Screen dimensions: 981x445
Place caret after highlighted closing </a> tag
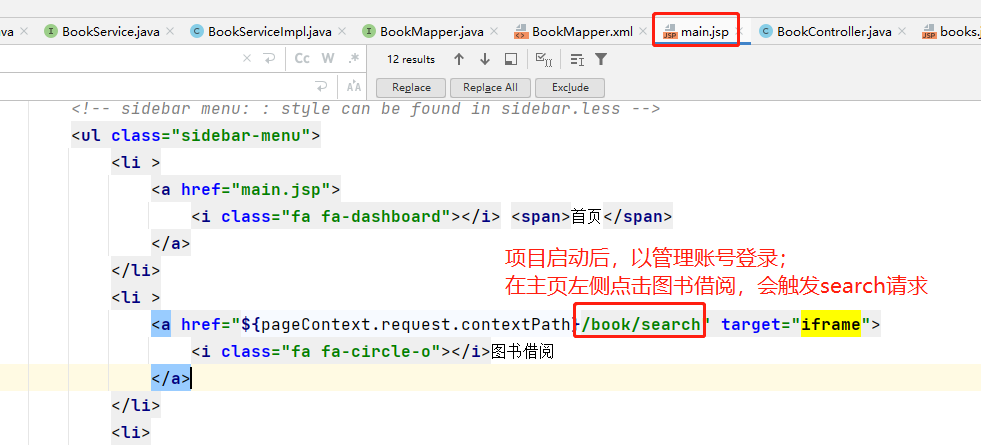click(190, 379)
